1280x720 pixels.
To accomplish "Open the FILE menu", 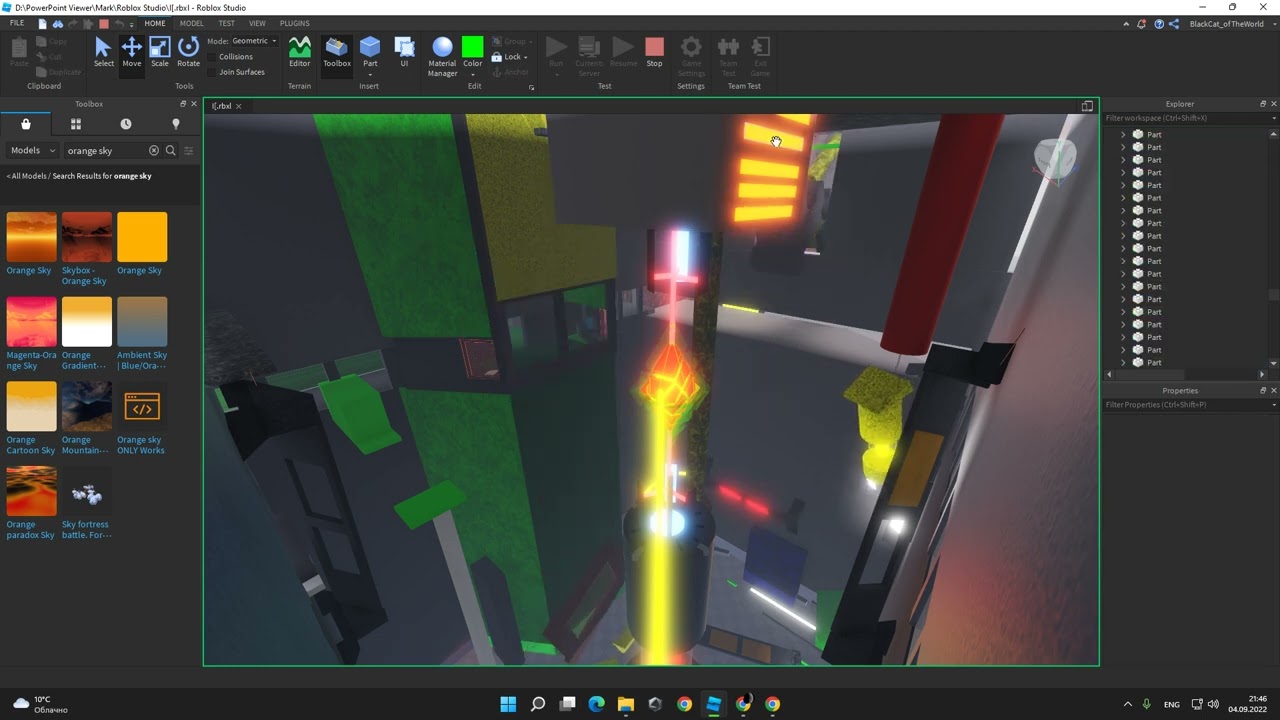I will [17, 23].
